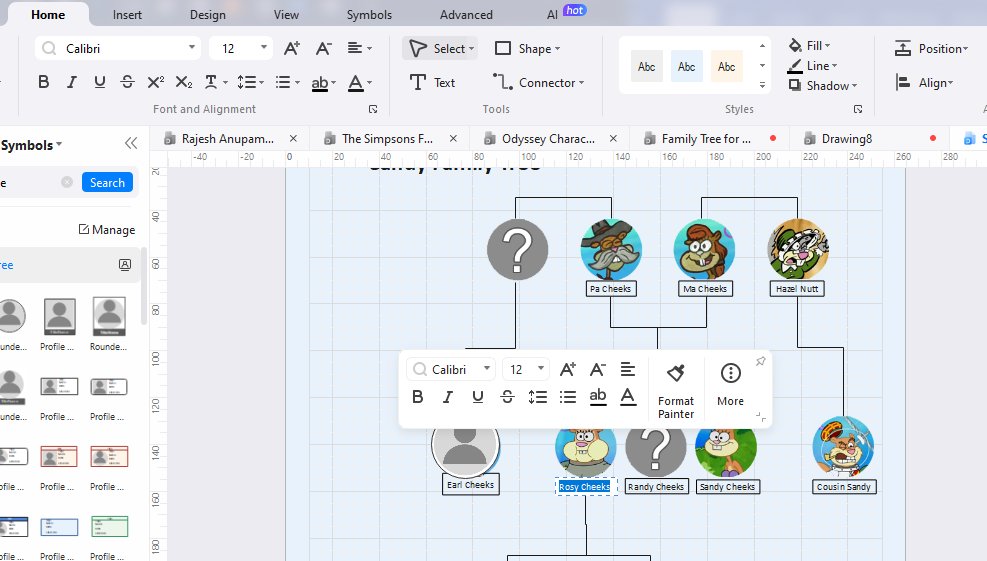Toggle Underline in floating toolbar
The height and width of the screenshot is (561, 987).
tap(478, 397)
